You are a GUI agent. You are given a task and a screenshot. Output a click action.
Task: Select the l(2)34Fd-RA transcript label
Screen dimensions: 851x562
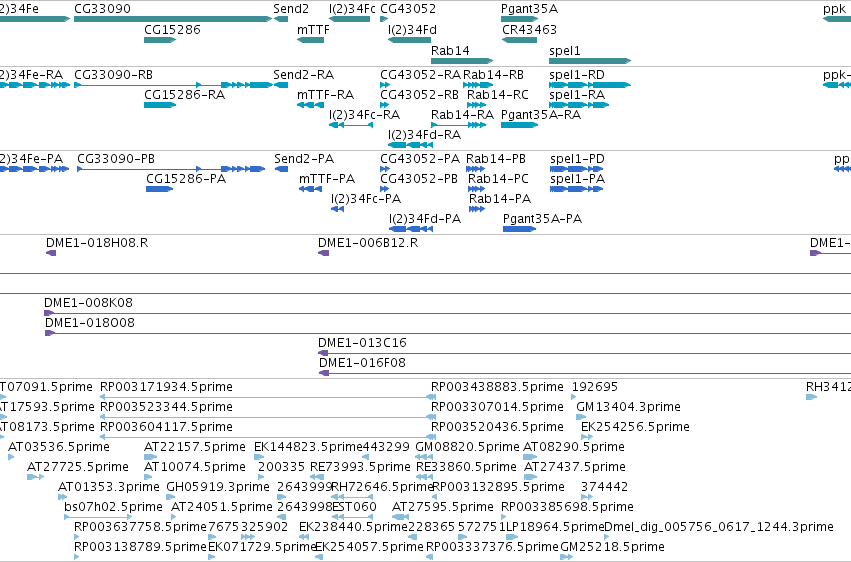coord(424,135)
